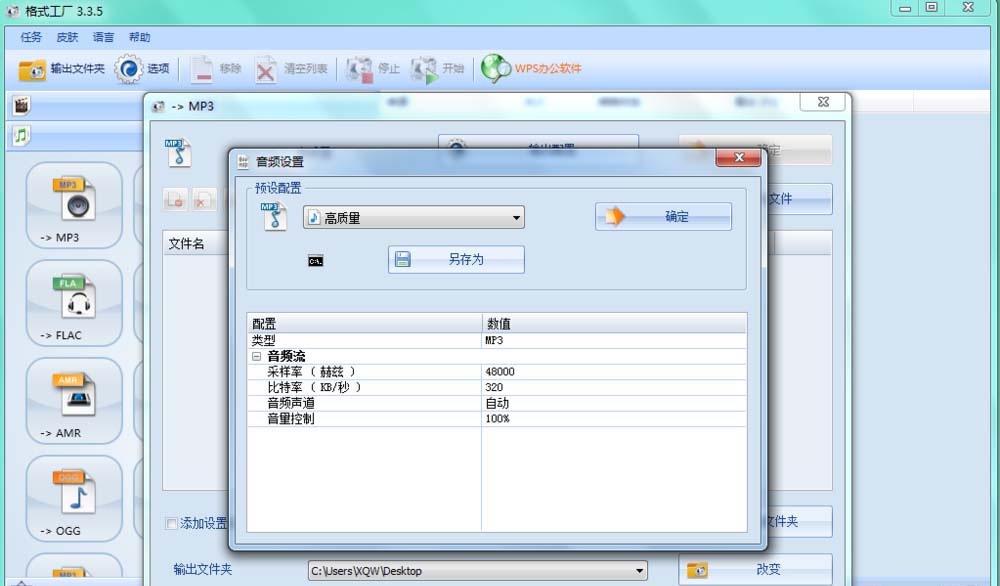Collapse the 音频流 tree group

(256, 356)
